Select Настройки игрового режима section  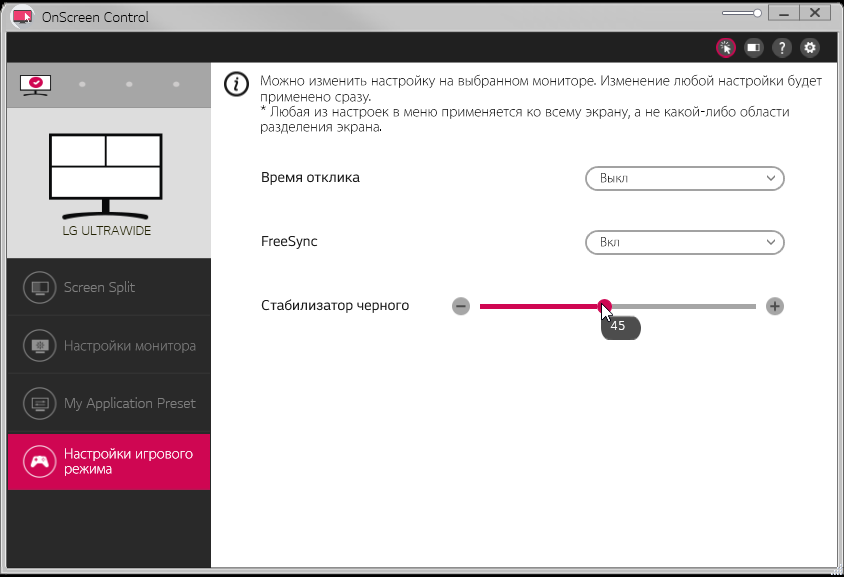pos(109,461)
